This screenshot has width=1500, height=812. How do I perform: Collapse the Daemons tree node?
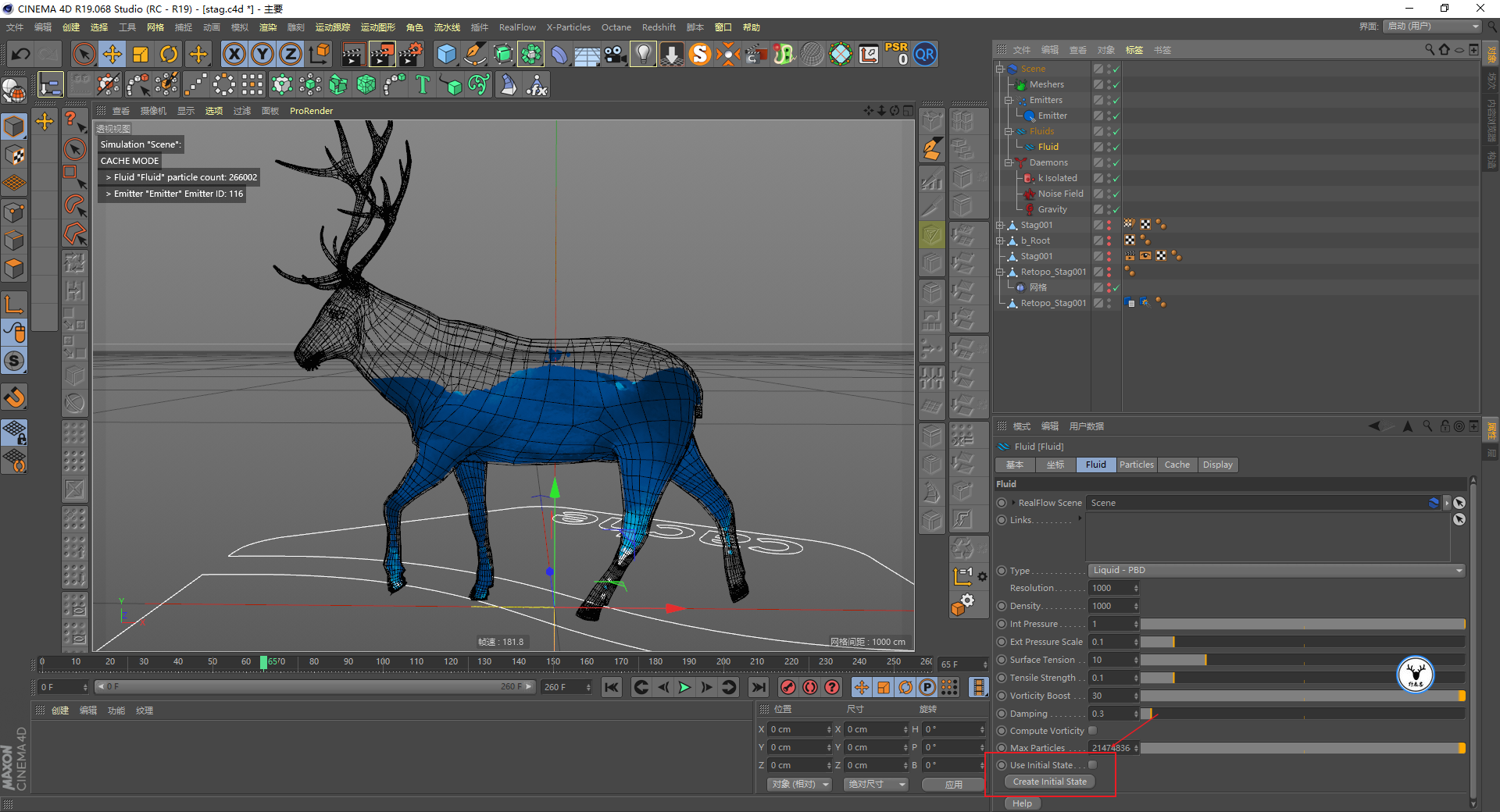[1008, 162]
